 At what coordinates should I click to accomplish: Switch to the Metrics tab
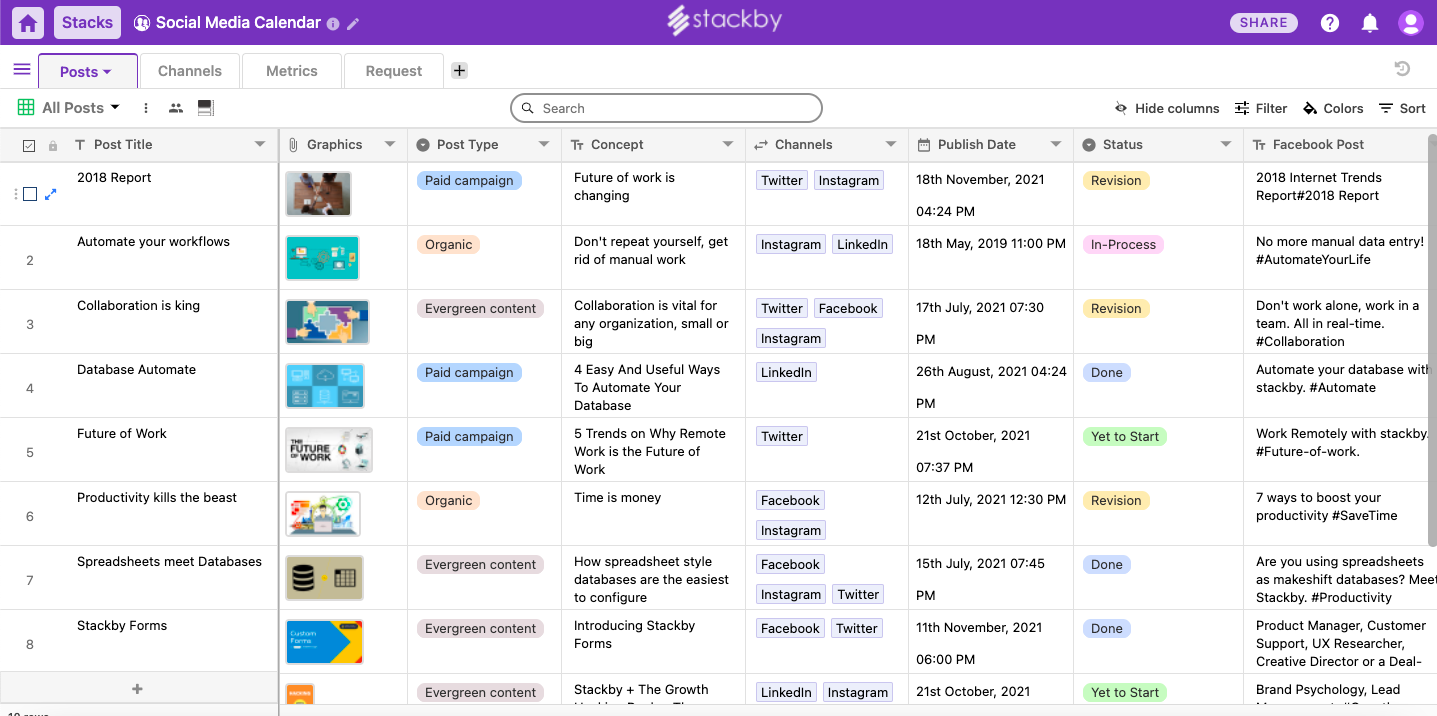click(292, 71)
